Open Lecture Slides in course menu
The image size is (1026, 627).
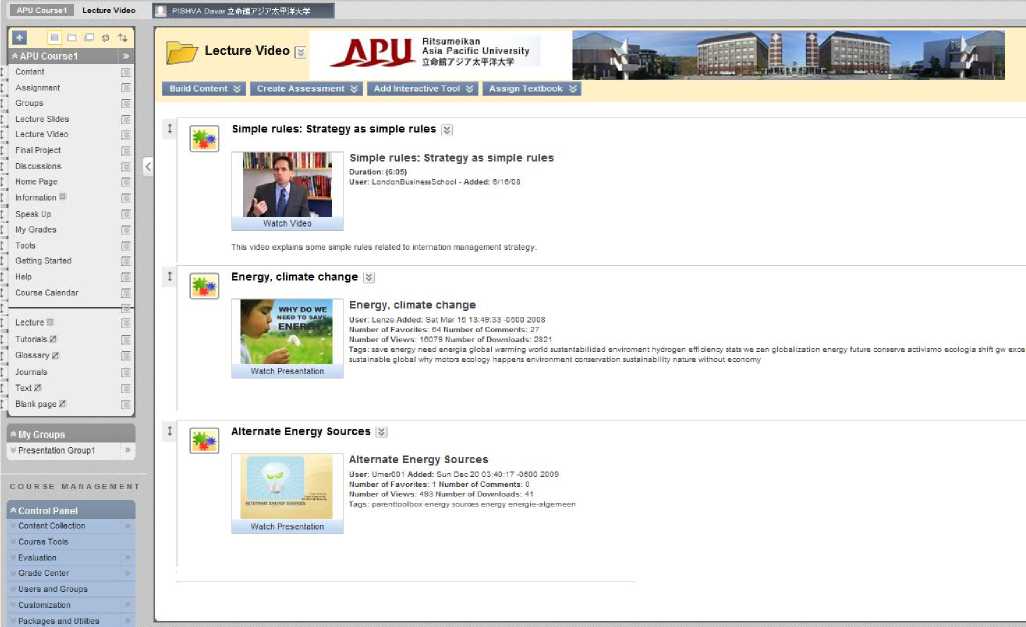42,119
